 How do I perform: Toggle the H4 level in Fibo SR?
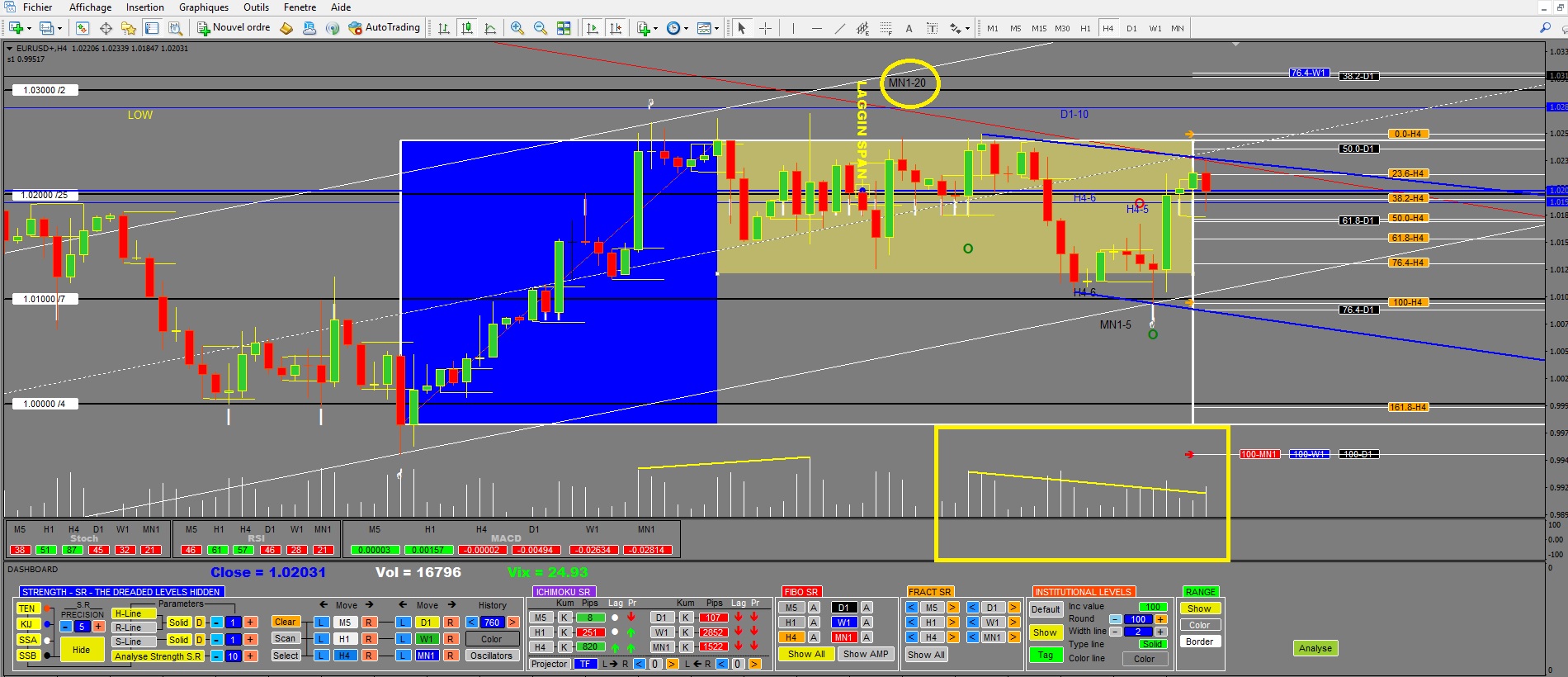click(791, 637)
